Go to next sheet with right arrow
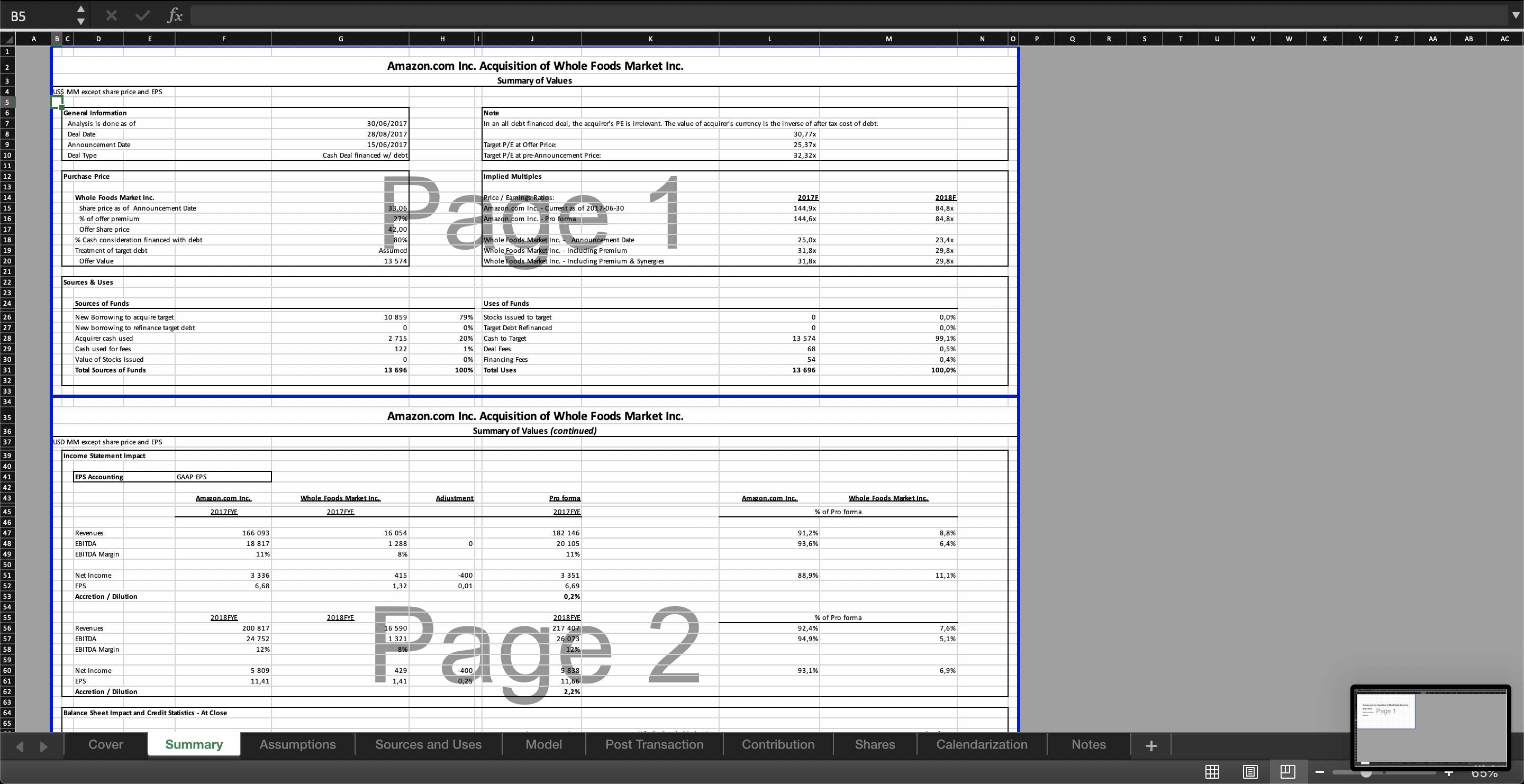 (43, 746)
